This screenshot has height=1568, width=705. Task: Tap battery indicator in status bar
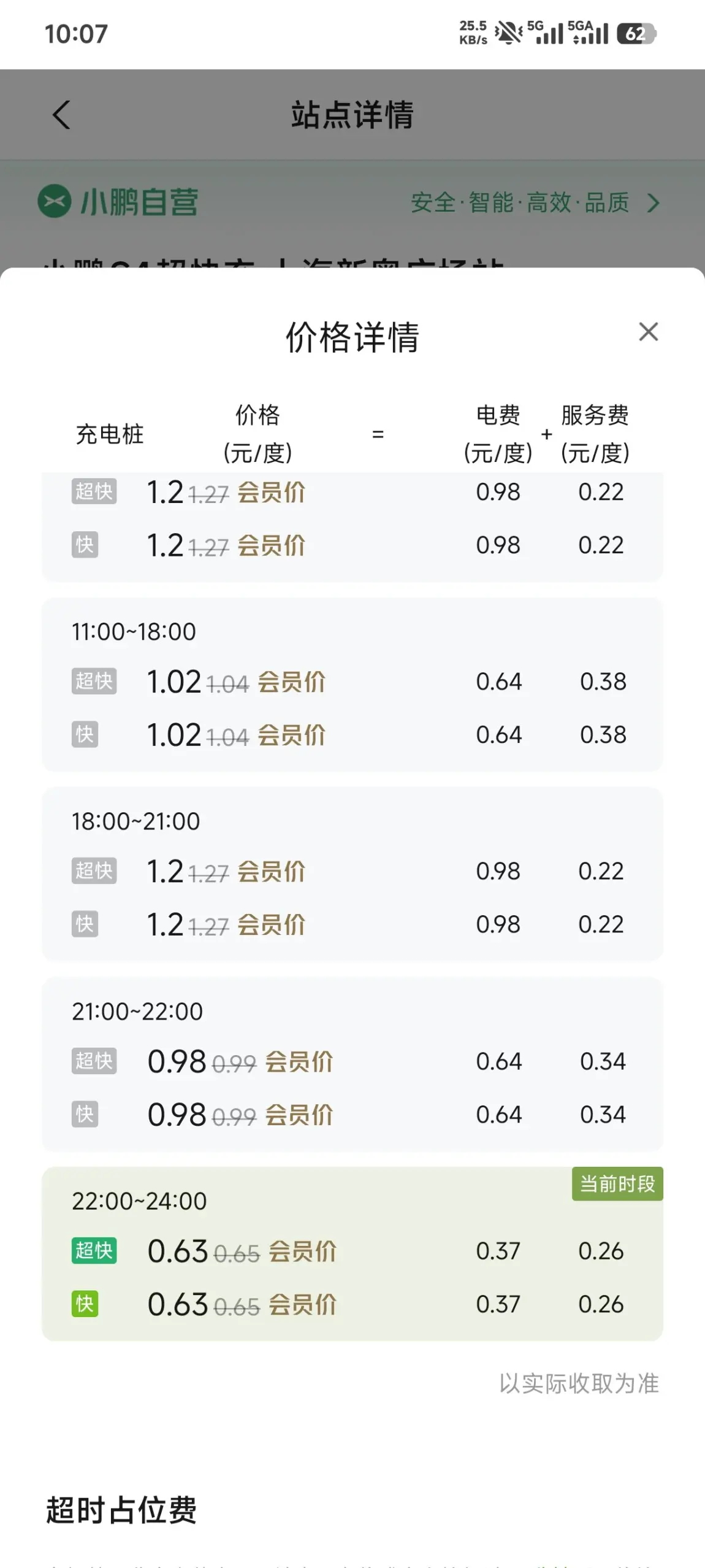point(637,33)
